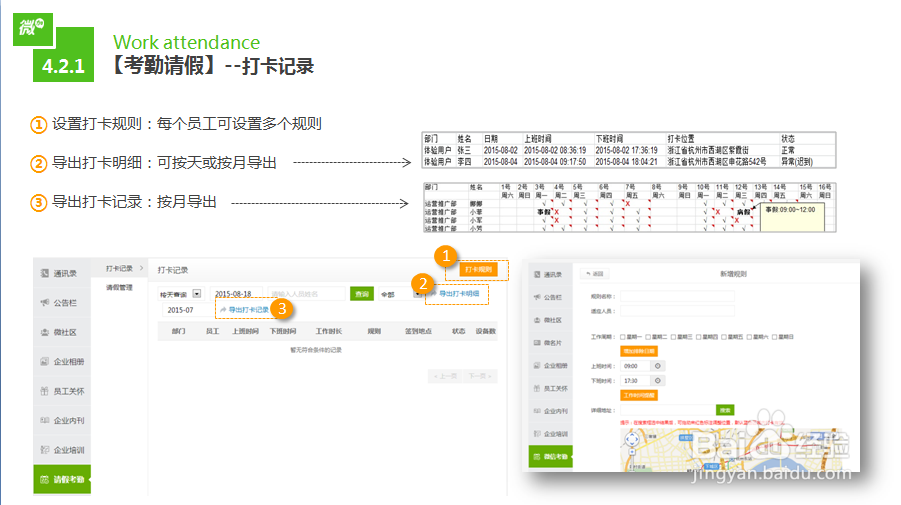Open the 按天查询 query mode dropdown
Viewport: 901px width, 505px height.
point(180,294)
